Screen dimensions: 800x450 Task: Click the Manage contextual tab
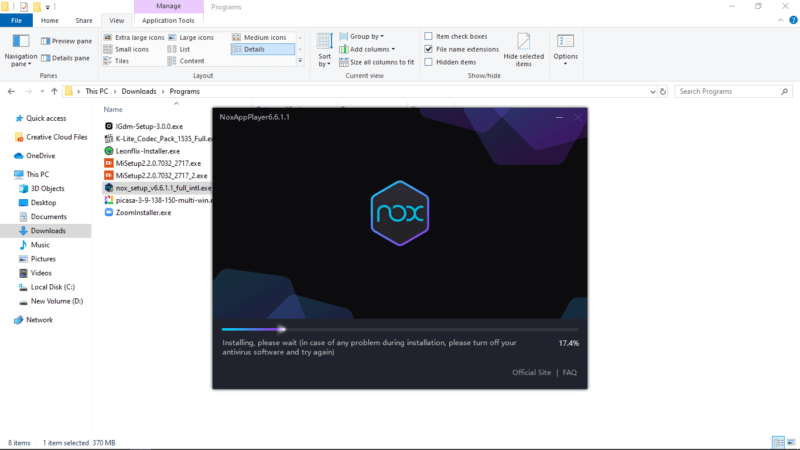[168, 6]
